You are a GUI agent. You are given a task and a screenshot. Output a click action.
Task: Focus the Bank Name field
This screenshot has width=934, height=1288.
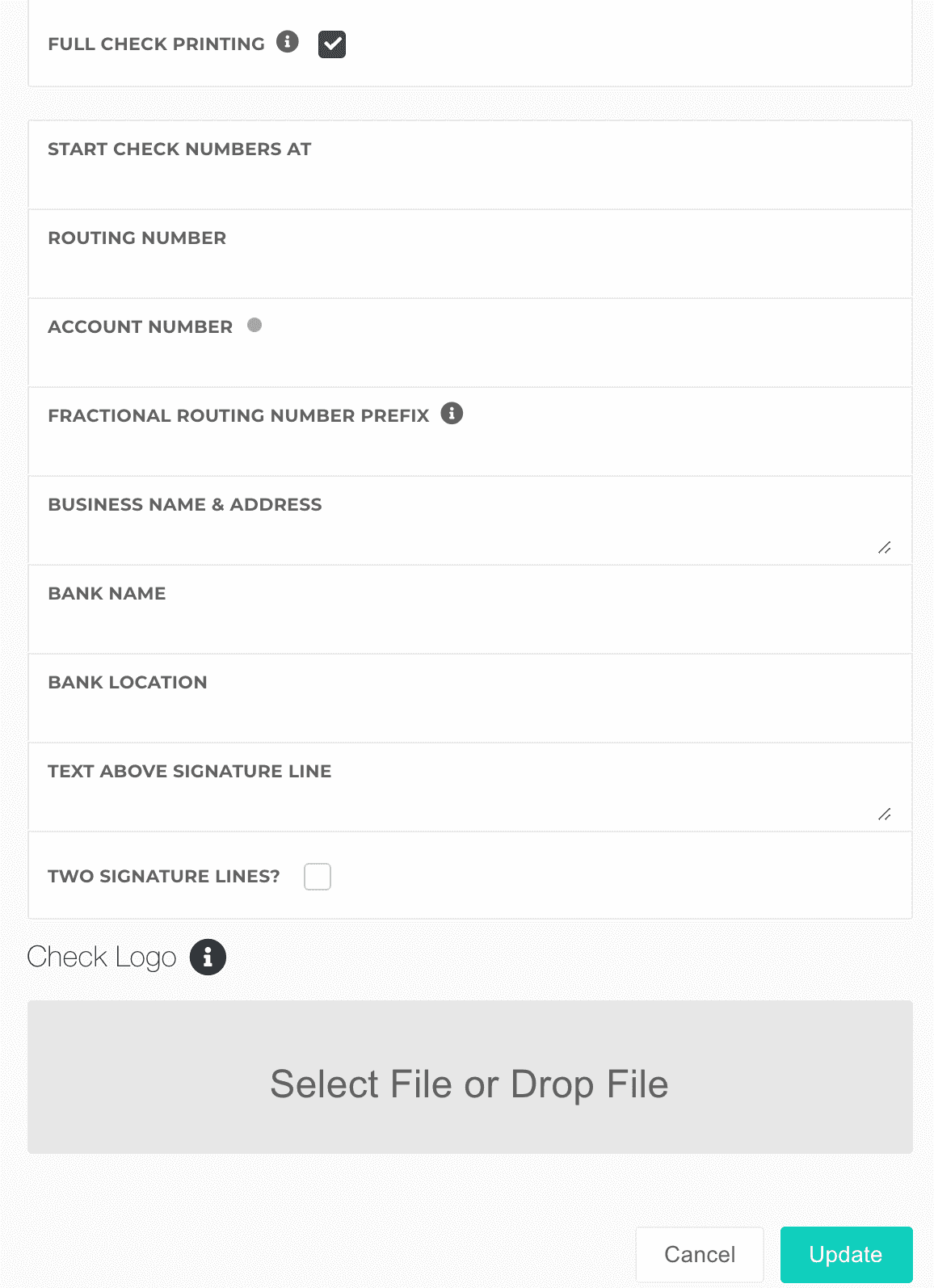click(x=469, y=627)
